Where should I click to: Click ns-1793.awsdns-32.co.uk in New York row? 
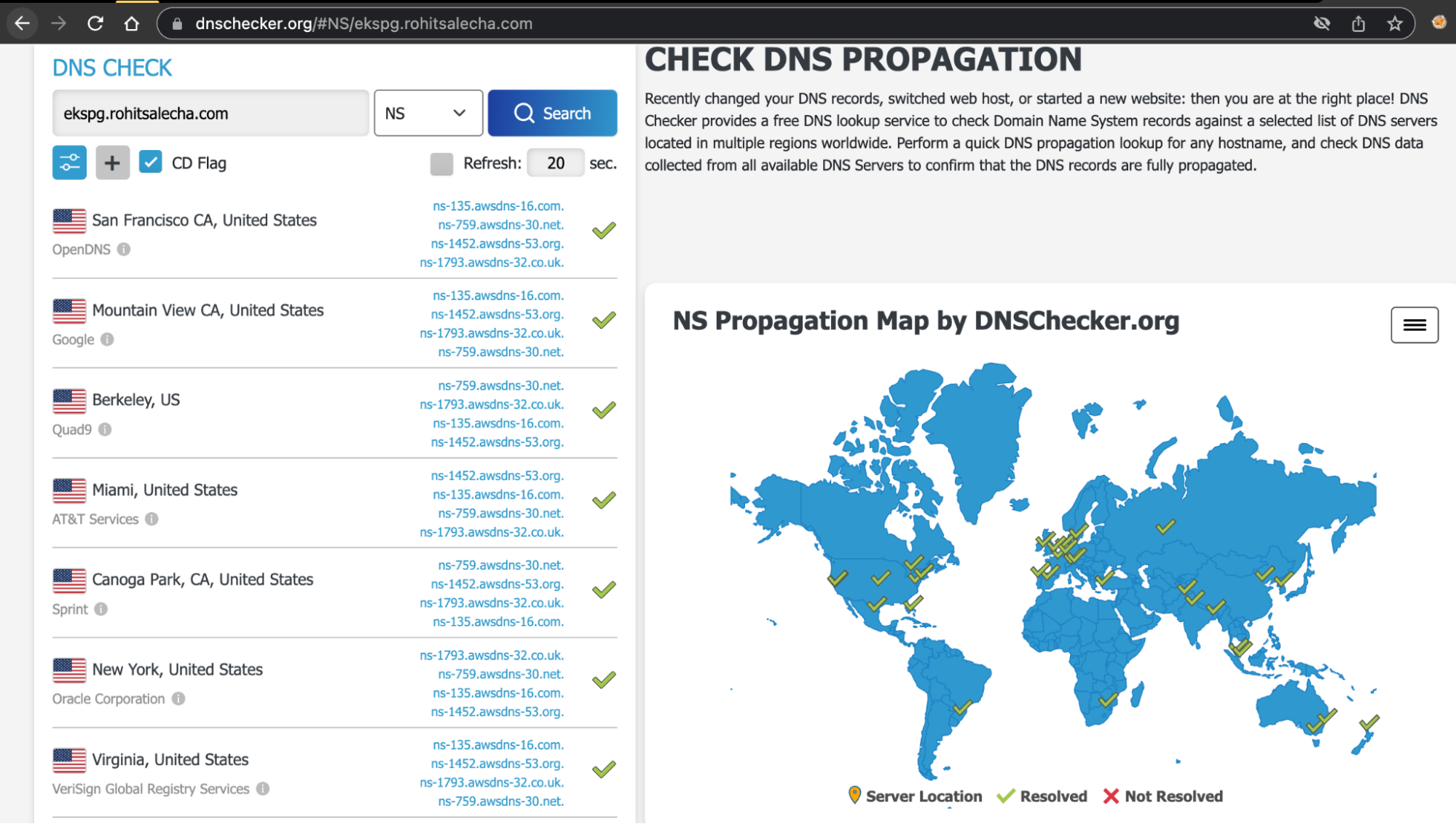492,655
